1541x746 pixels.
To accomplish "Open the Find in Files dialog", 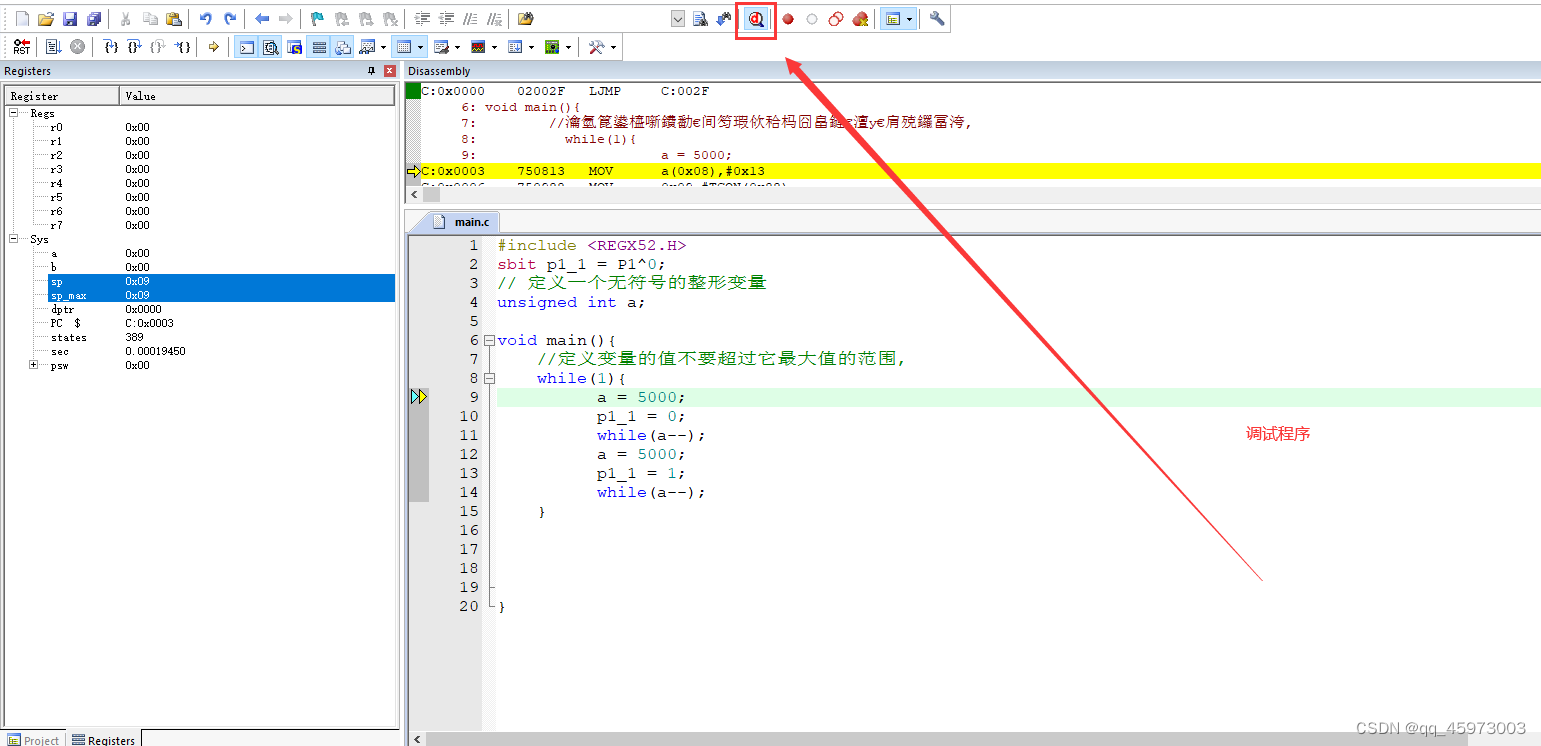I will [525, 18].
